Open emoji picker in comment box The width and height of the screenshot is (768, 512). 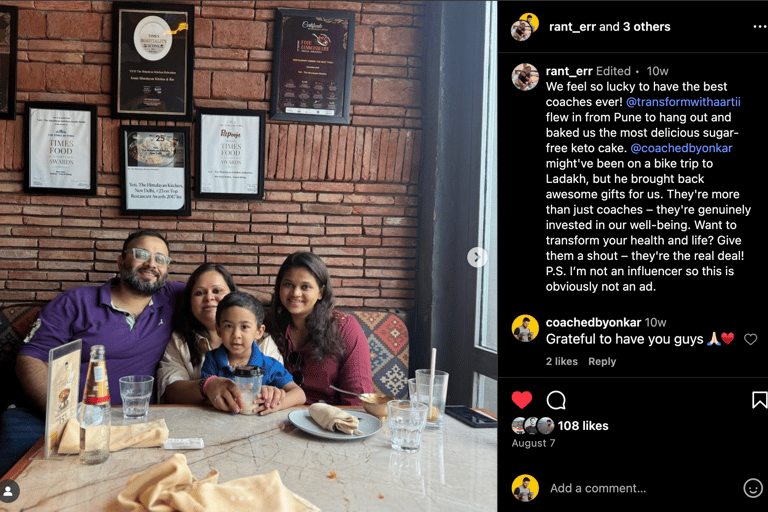[x=752, y=488]
